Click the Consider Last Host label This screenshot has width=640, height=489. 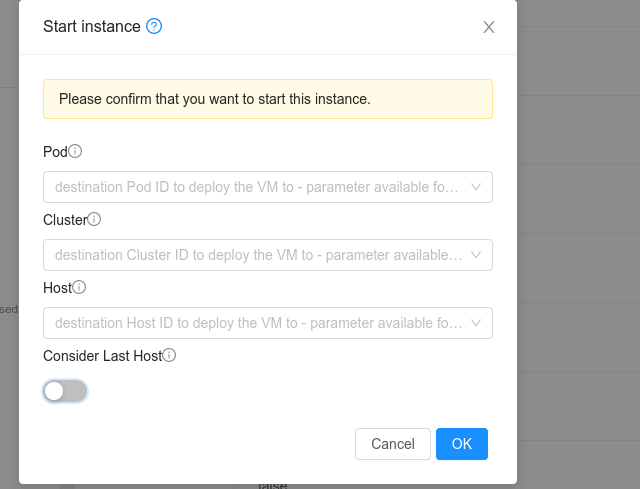tap(102, 355)
